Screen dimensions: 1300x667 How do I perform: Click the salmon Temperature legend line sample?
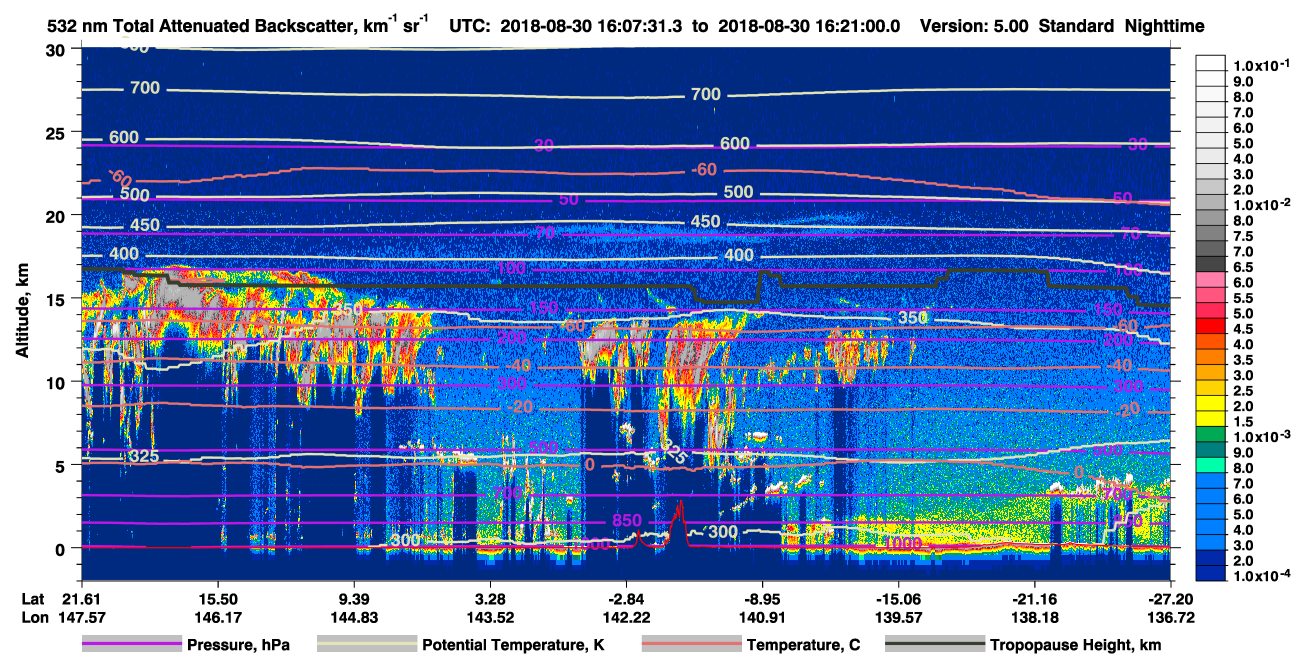691,644
